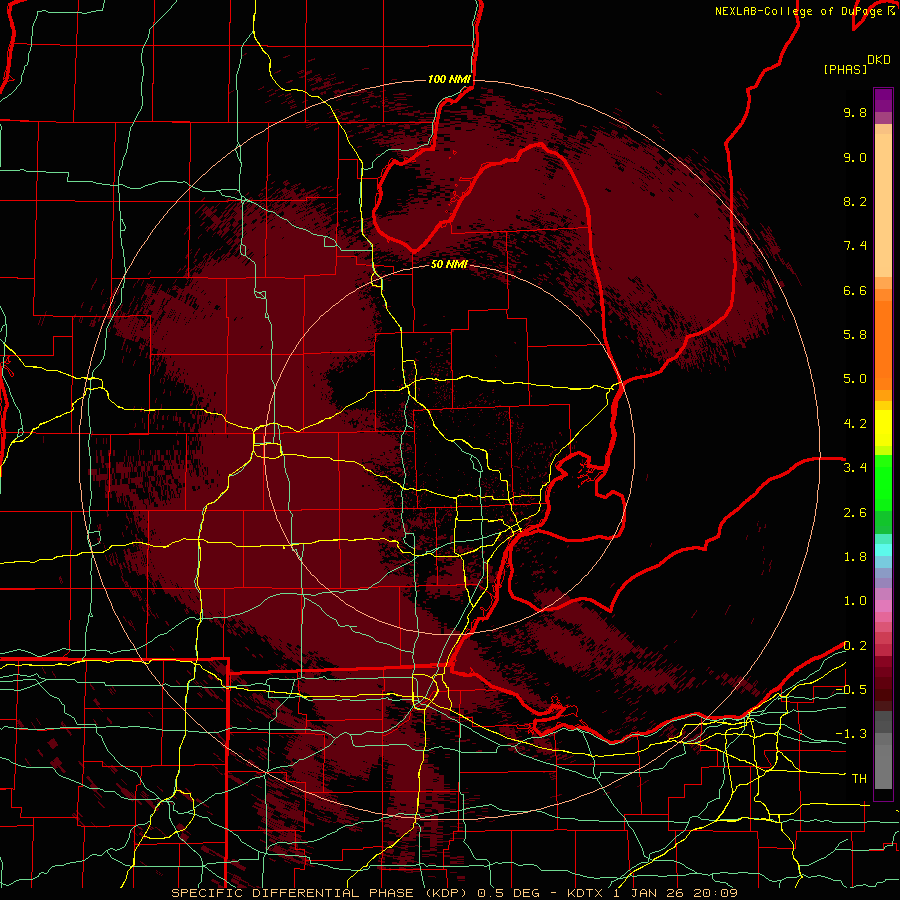This screenshot has height=900, width=900.
Task: Pick the bright green segment of the color bar
Action: (x=883, y=485)
